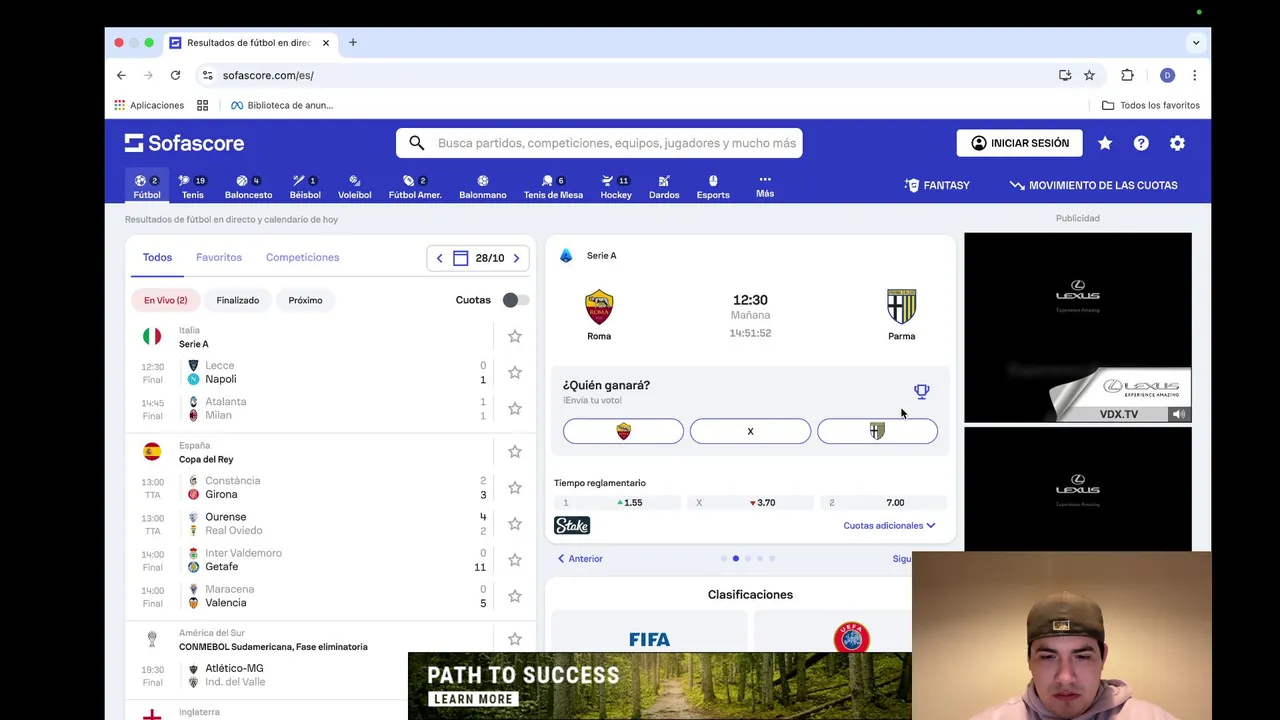Go to next day arrow

(x=516, y=258)
